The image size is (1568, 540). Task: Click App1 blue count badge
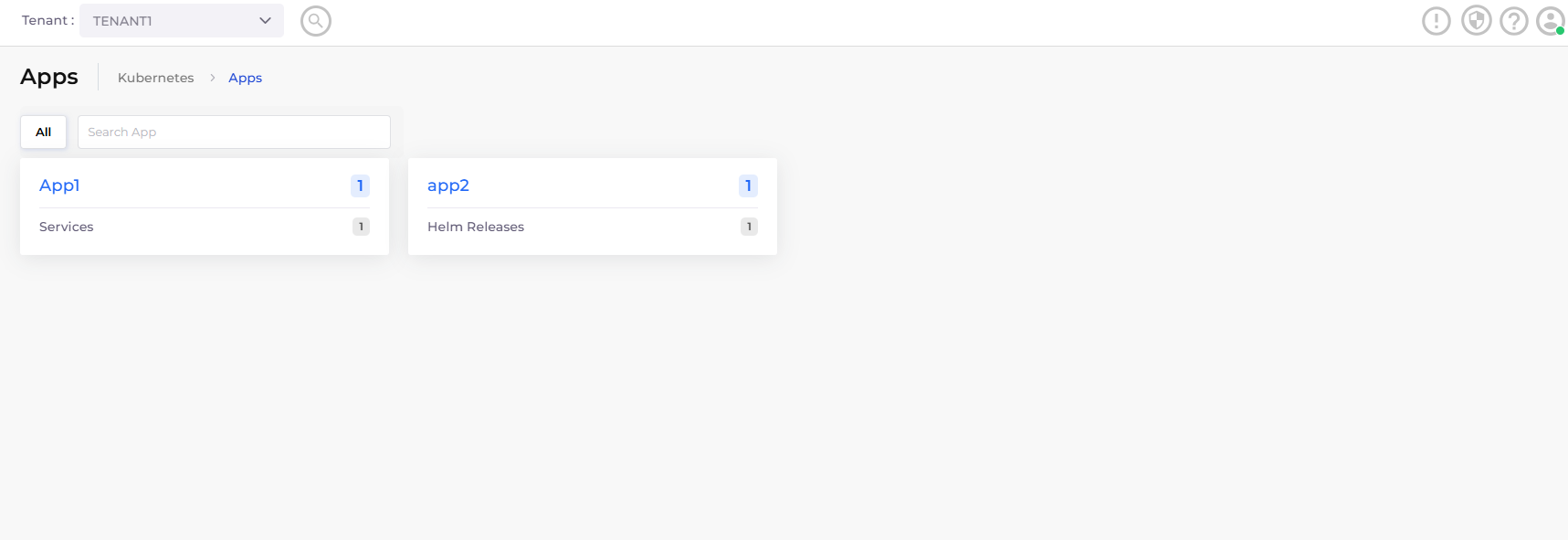click(360, 185)
